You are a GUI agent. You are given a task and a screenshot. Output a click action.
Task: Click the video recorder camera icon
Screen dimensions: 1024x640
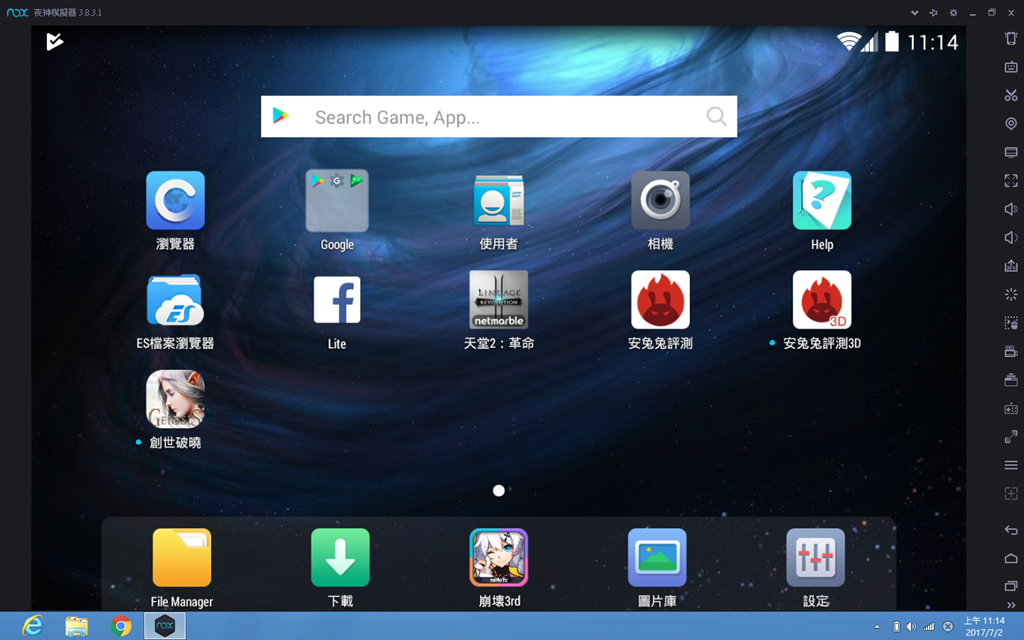(1011, 352)
